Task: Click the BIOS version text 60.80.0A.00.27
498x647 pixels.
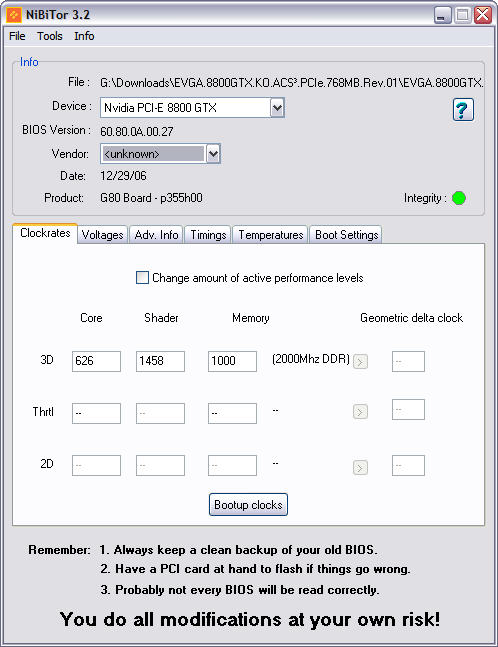Action: tap(137, 132)
